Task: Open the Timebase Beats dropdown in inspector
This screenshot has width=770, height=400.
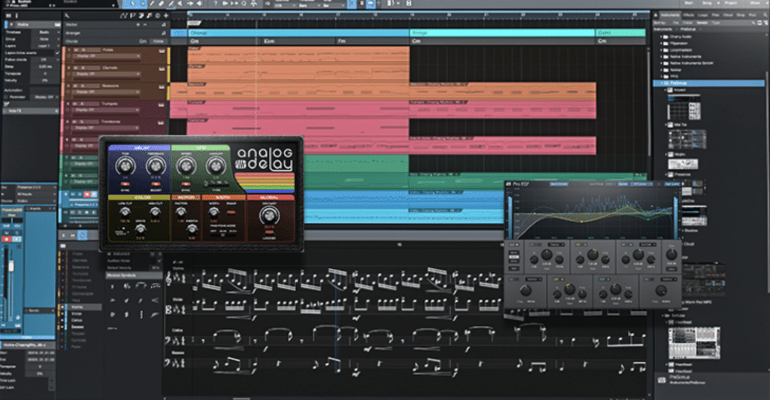Action: 45,32
